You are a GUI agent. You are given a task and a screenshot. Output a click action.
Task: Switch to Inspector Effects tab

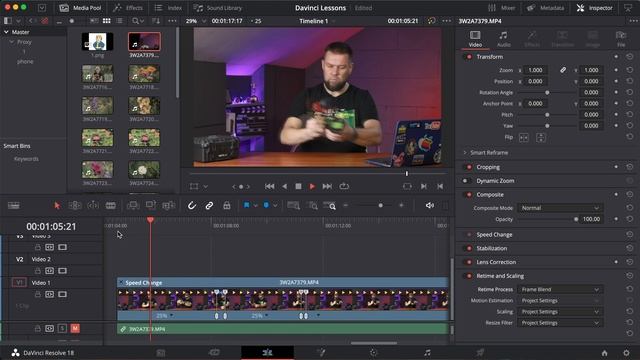pyautogui.click(x=532, y=39)
